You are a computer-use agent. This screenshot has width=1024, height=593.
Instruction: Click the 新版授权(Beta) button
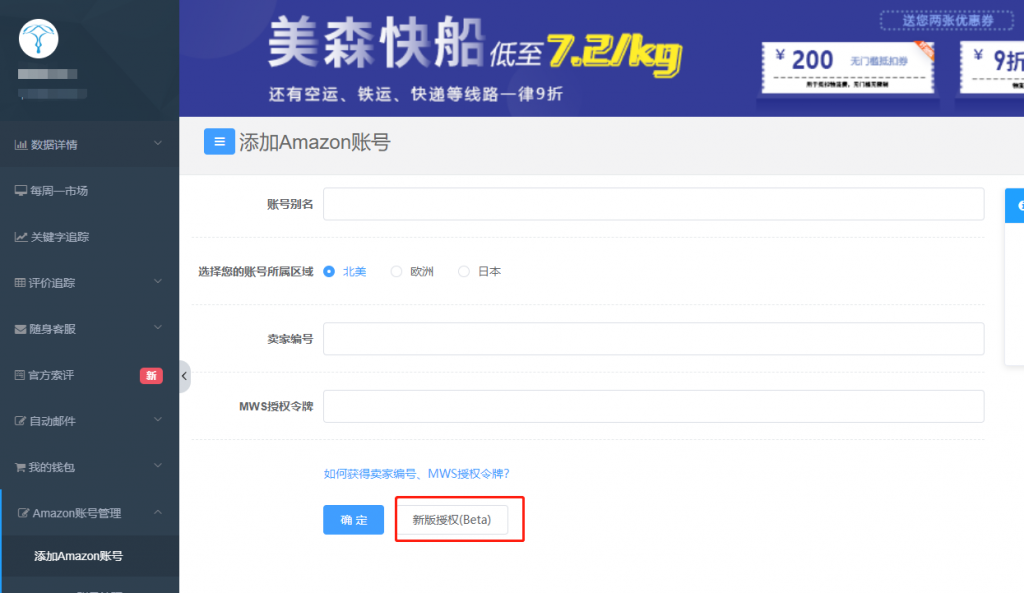click(x=452, y=520)
